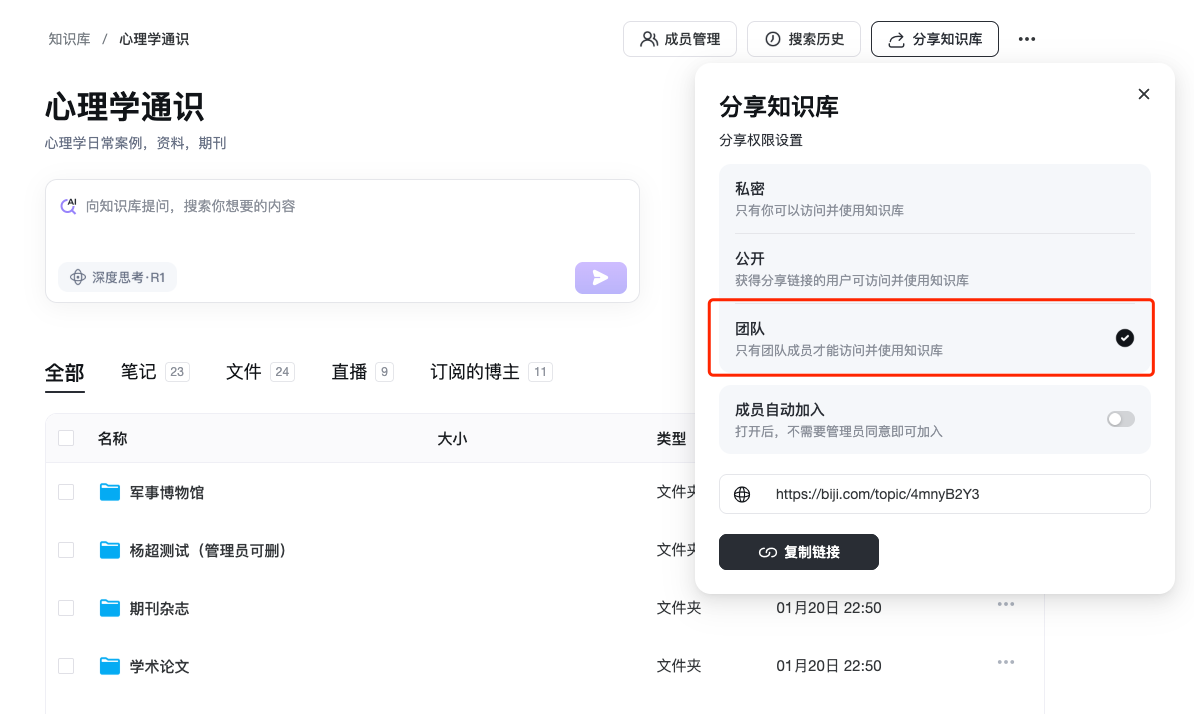This screenshot has height=714, width=1194.
Task: Open the top-right three-dot more menu
Action: (1026, 39)
